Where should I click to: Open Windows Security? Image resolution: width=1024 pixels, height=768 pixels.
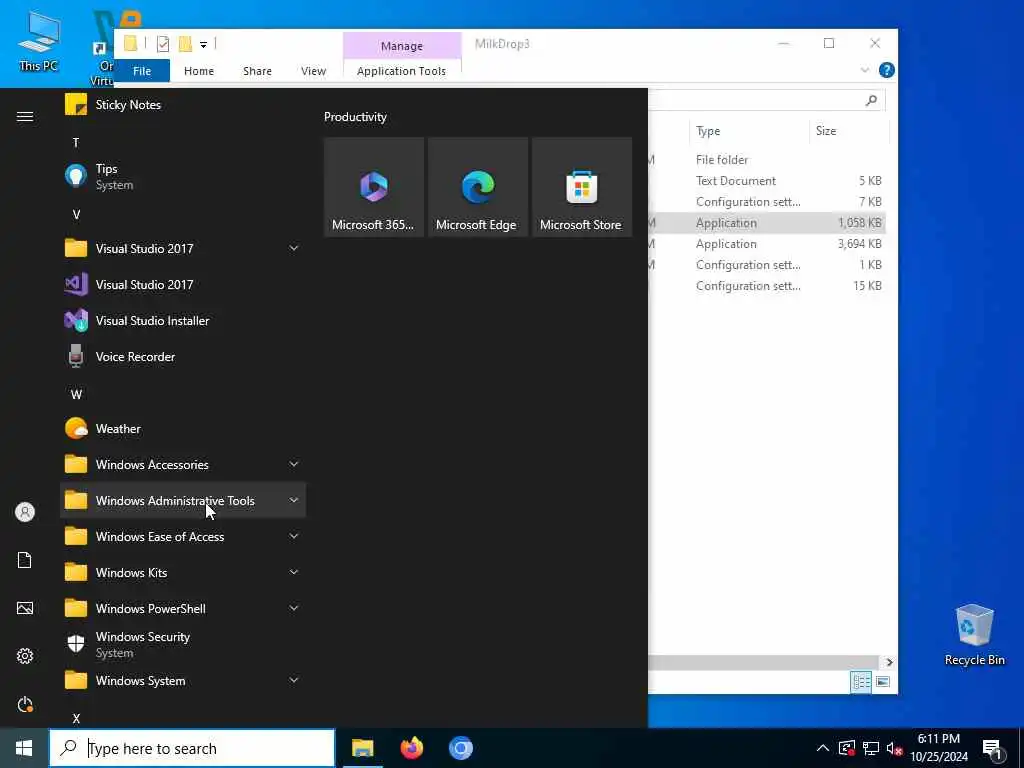183,645
